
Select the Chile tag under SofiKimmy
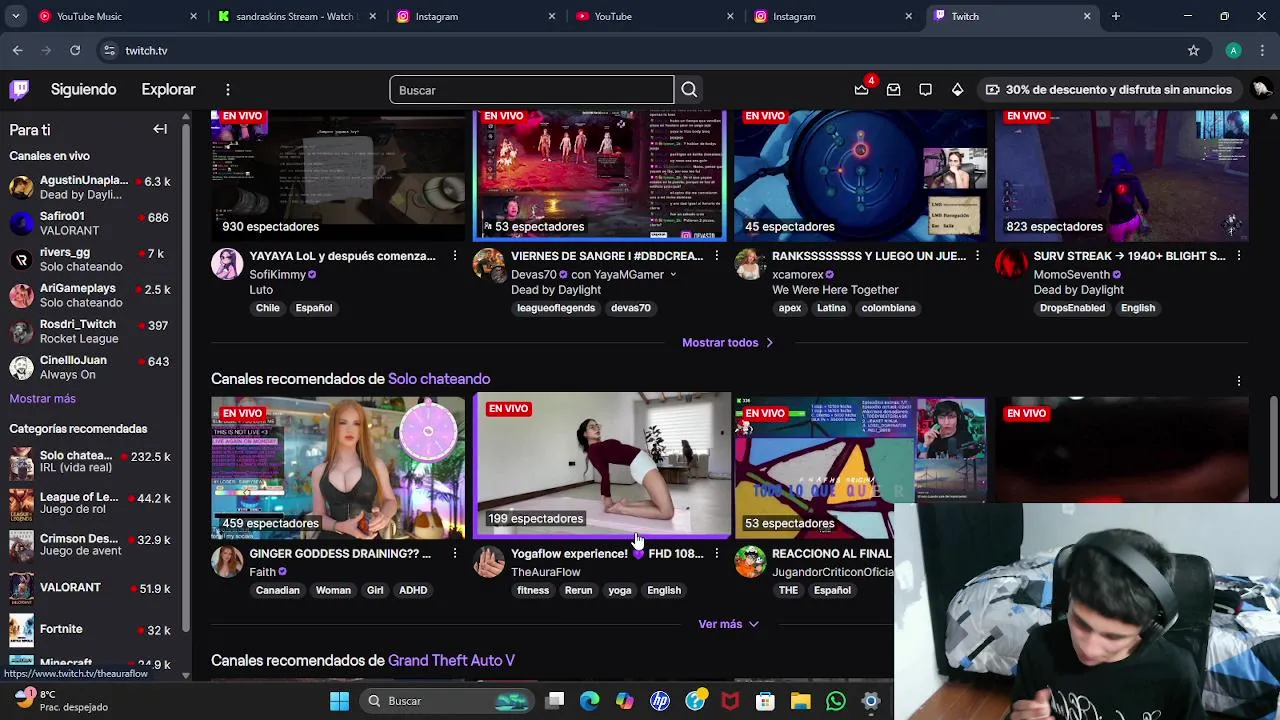267,308
